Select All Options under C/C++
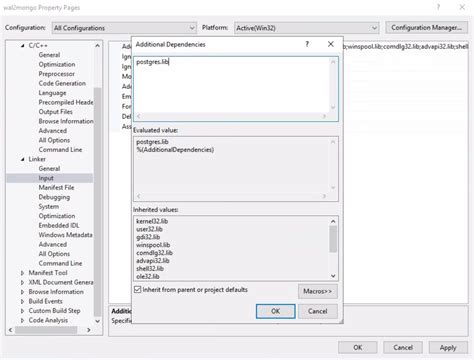The image size is (474, 360). (54, 140)
